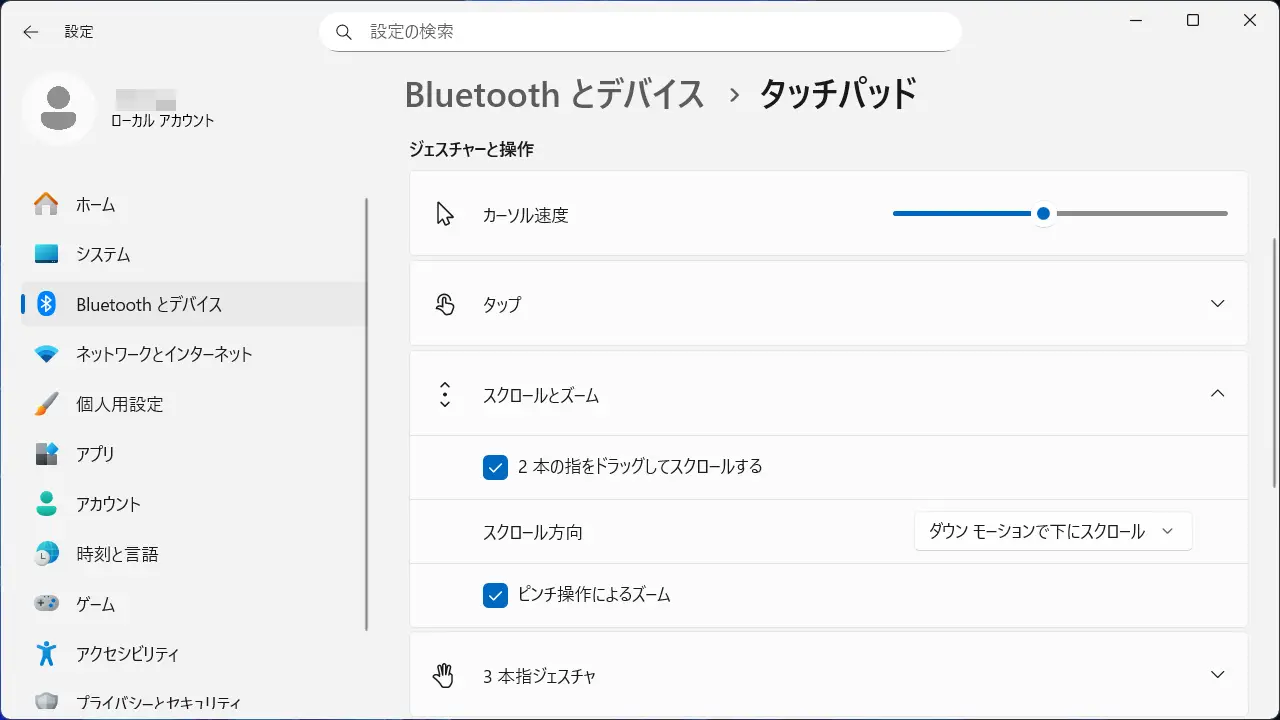Click the 設定の検索 search box
The width and height of the screenshot is (1280, 720).
[640, 32]
